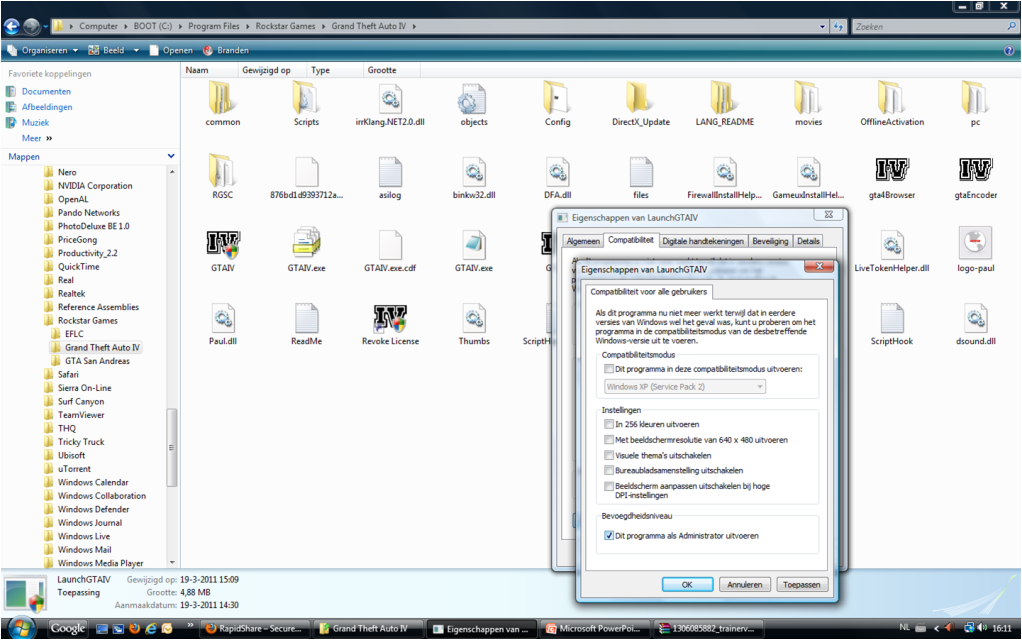
Task: Click the folder tree vertical scrollbar
Action: point(171,447)
